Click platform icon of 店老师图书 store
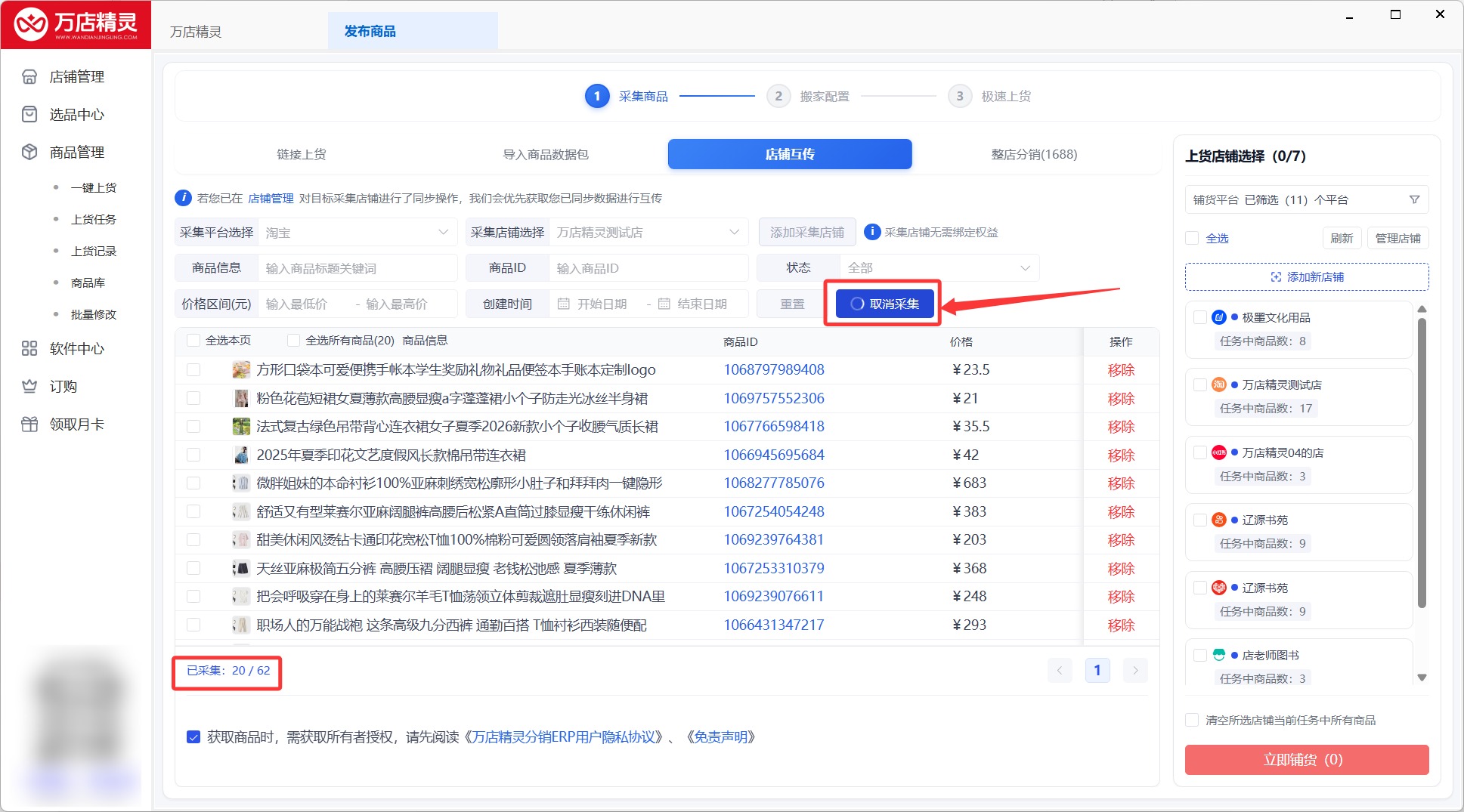Viewport: 1464px width, 812px height. [x=1218, y=655]
